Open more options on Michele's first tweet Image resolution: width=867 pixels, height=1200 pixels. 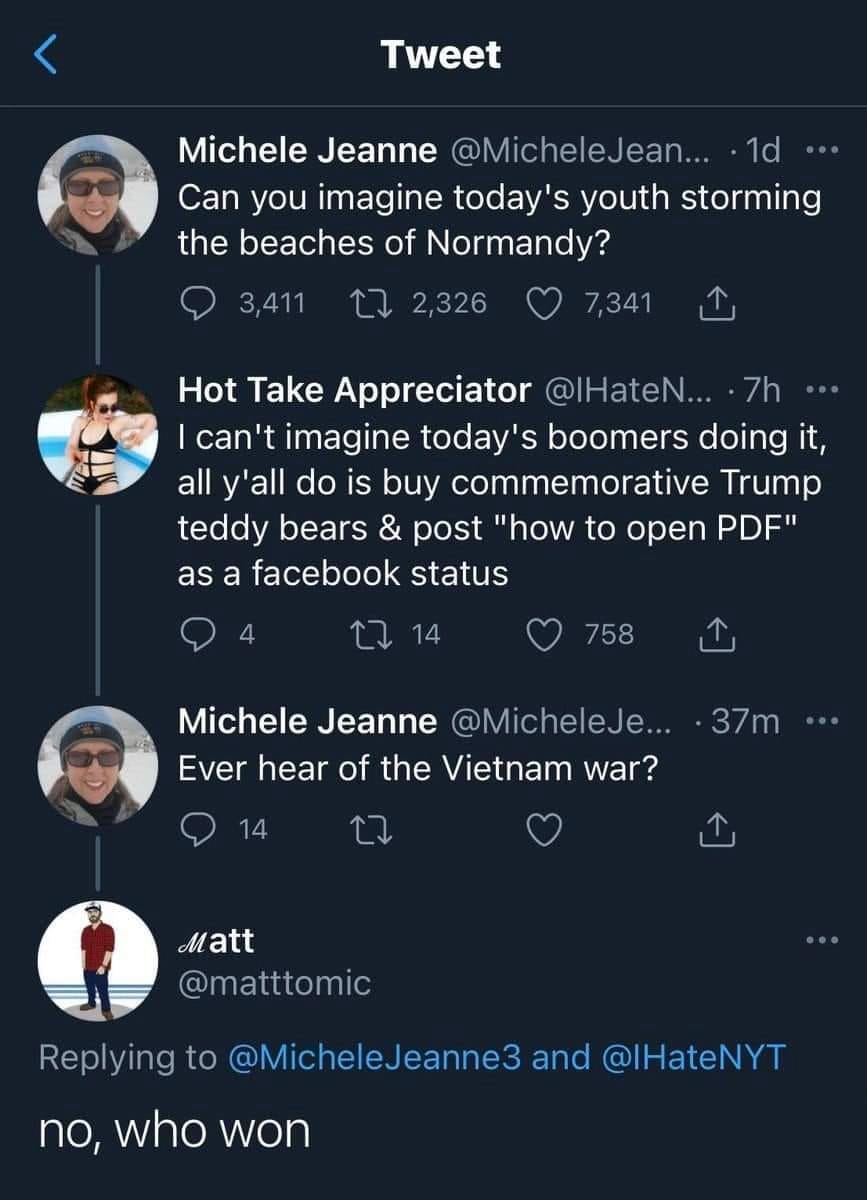(x=820, y=152)
